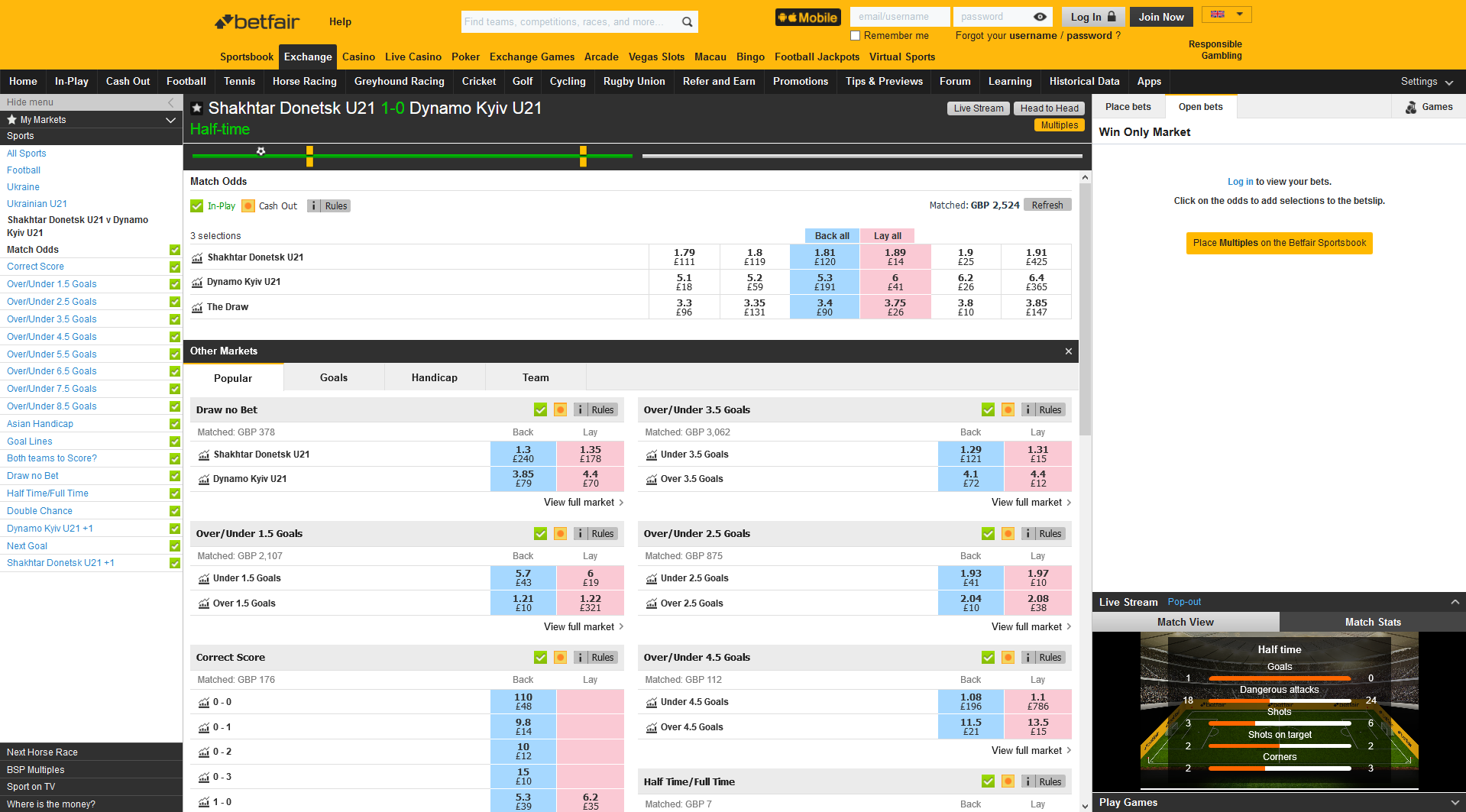Open the Open bets tab
Viewport: 1466px width, 812px height.
coord(1201,107)
